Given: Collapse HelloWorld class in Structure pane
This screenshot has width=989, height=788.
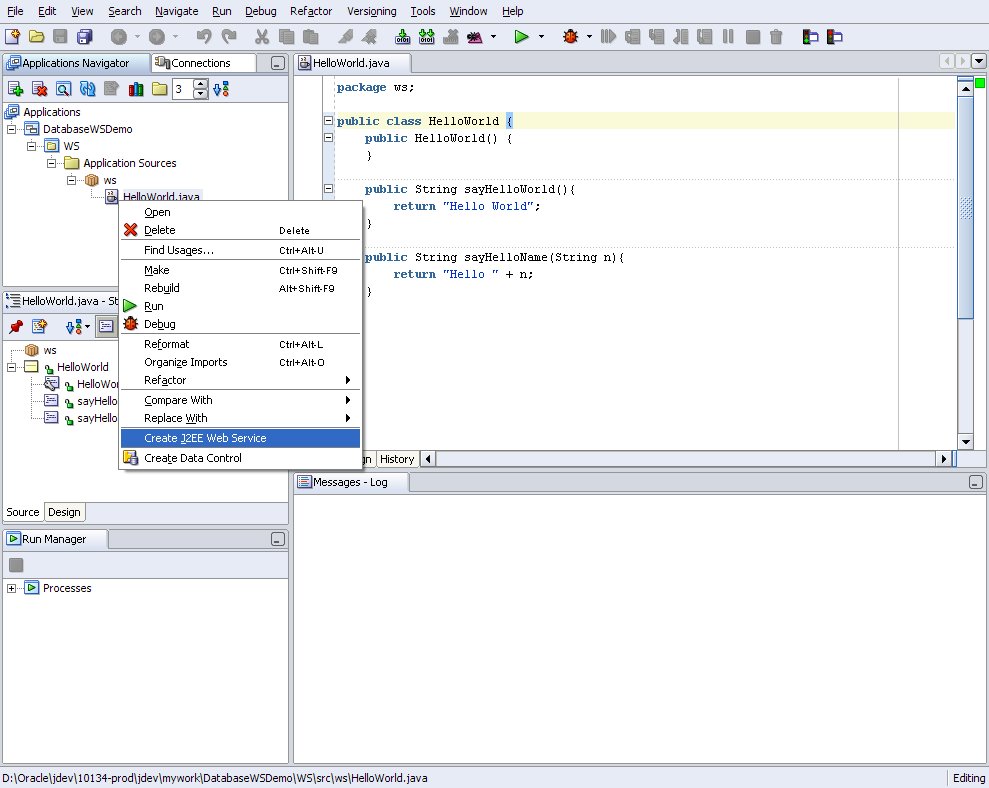Looking at the screenshot, I should point(11,367).
